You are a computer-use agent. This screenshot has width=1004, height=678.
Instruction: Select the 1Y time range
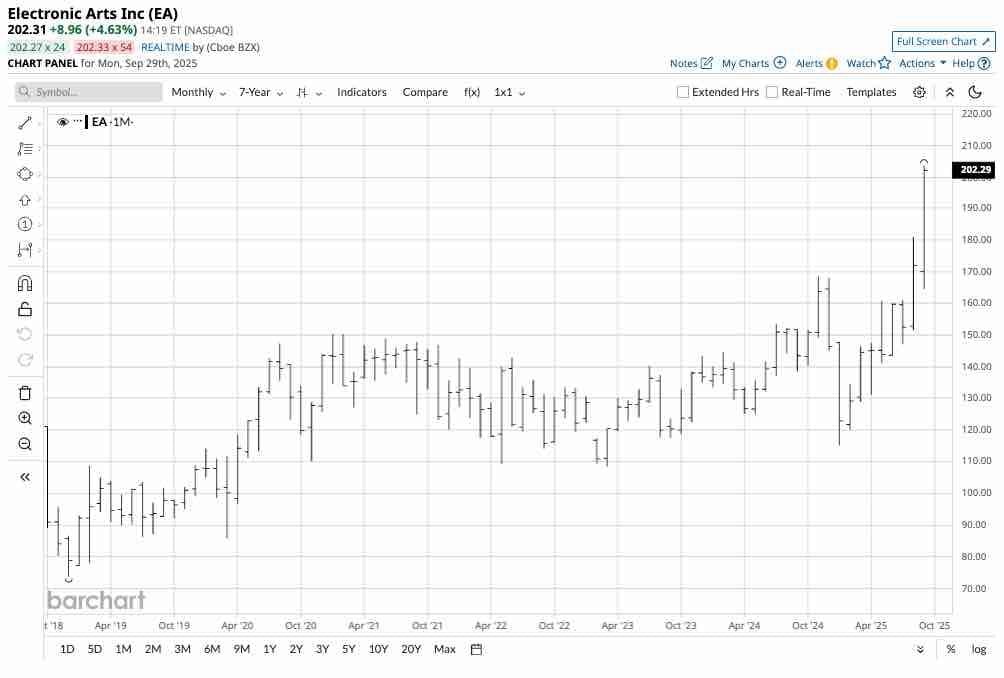click(x=270, y=649)
